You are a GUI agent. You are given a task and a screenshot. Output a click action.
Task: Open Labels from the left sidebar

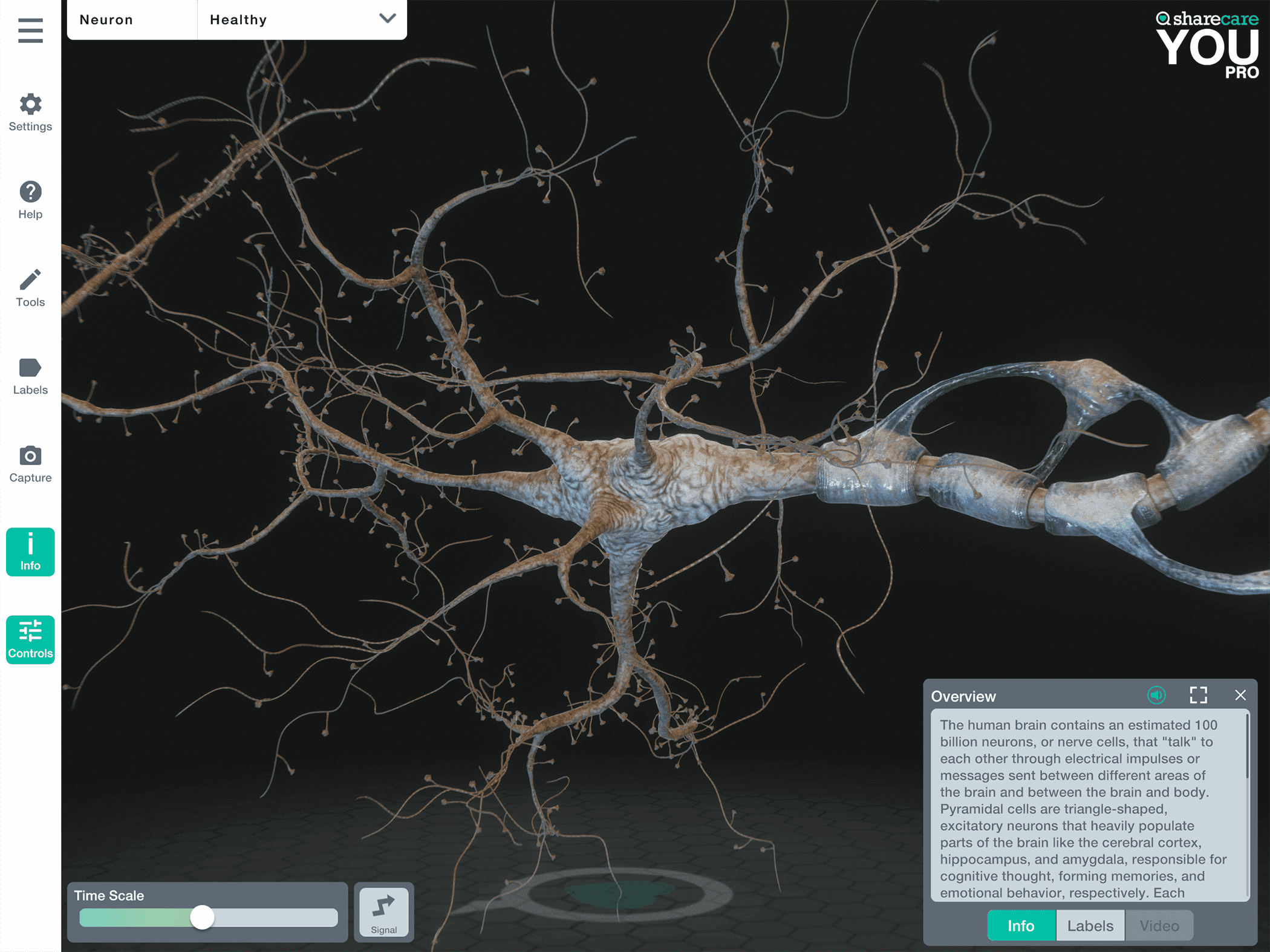tap(30, 376)
